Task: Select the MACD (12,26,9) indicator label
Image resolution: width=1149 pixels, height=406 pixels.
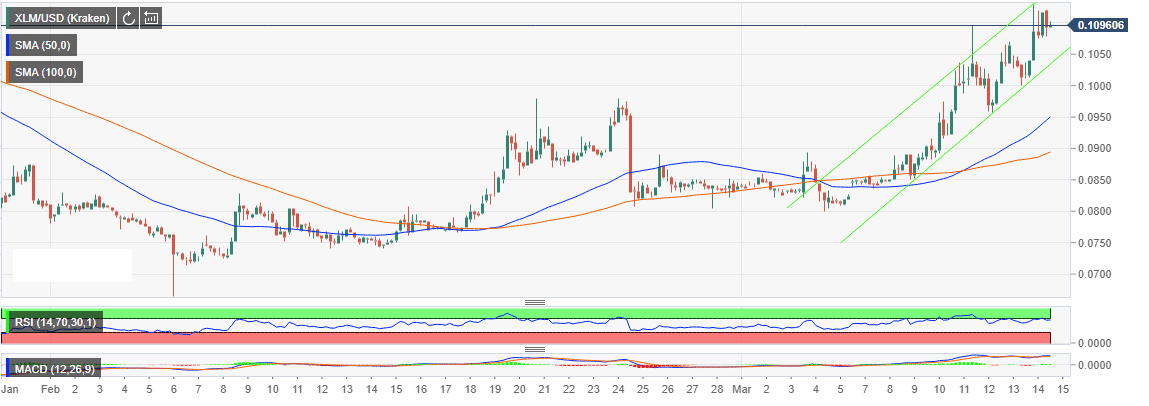Action: click(51, 367)
